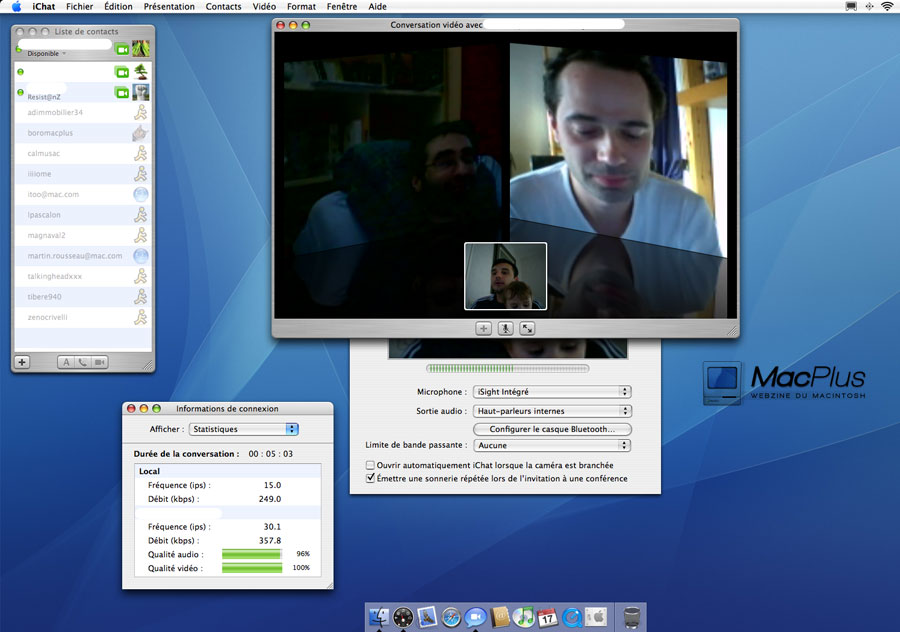Open the Aide menu
The width and height of the screenshot is (900, 632).
(x=377, y=6)
